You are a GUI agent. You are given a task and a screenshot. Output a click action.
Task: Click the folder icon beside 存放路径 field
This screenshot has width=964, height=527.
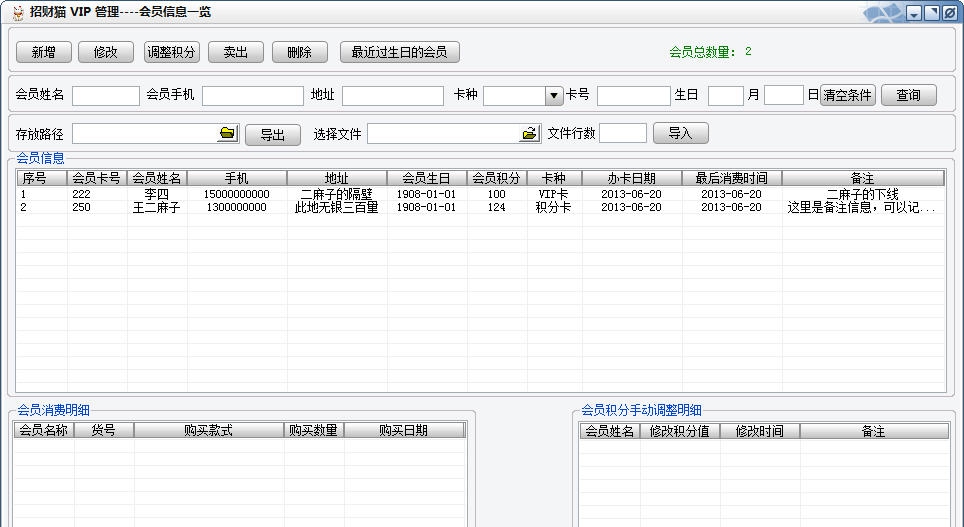coord(227,134)
